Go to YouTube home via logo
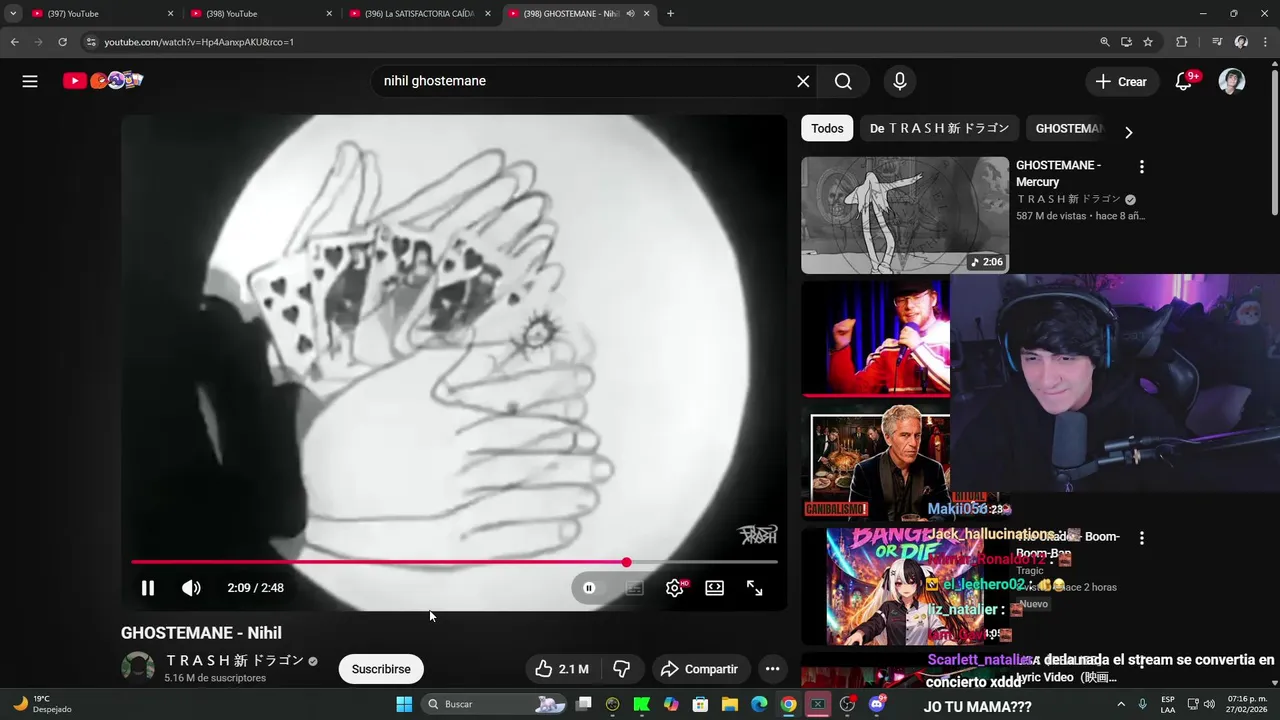 [103, 81]
